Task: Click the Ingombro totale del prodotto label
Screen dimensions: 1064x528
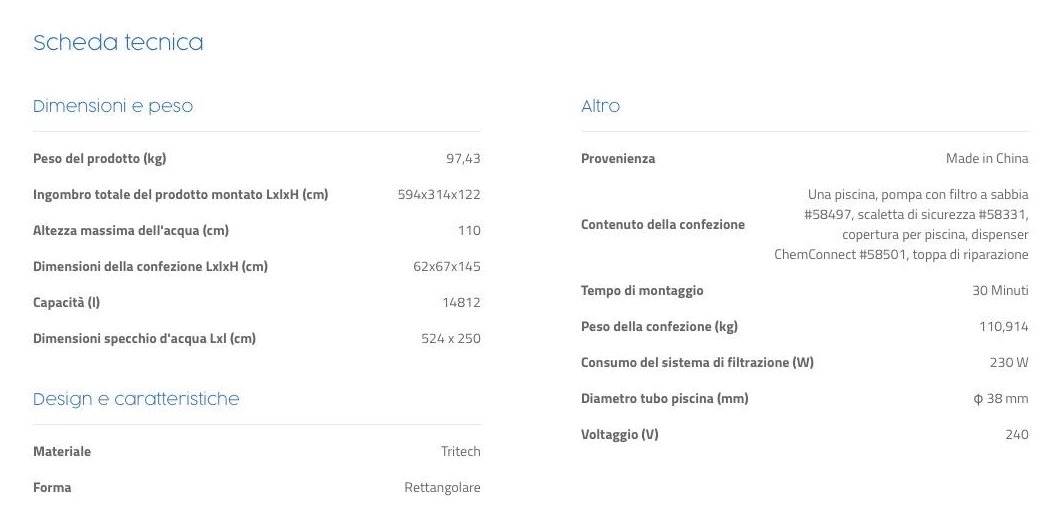Action: [x=180, y=195]
